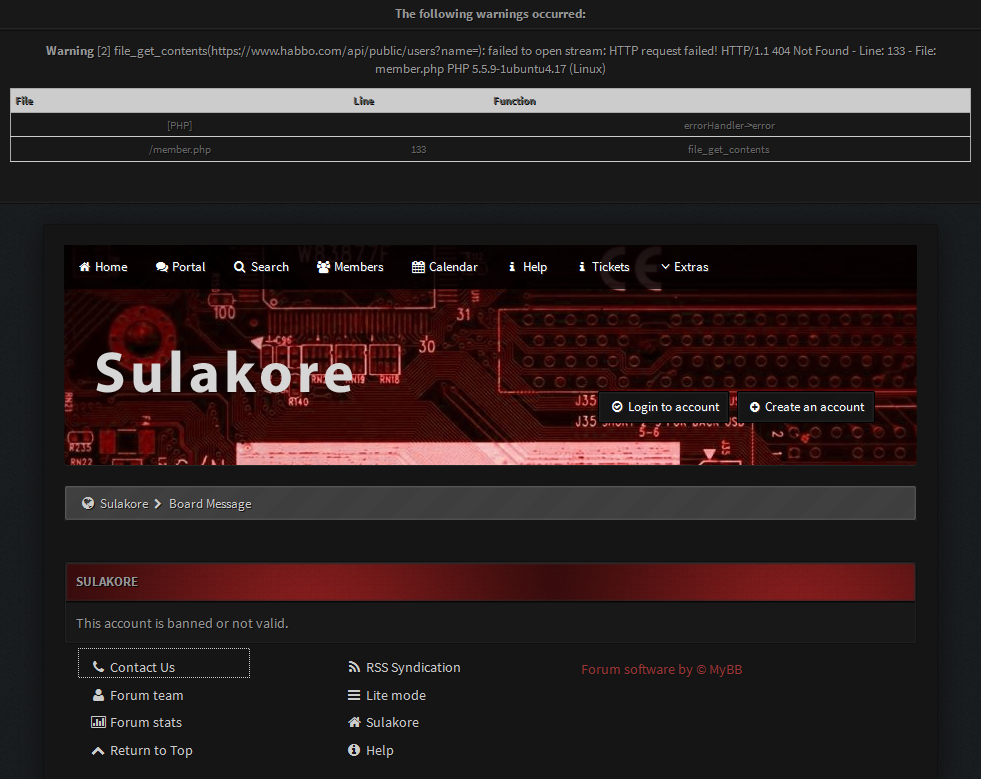
Task: Click the errorHandler->error cell
Action: 729,126
